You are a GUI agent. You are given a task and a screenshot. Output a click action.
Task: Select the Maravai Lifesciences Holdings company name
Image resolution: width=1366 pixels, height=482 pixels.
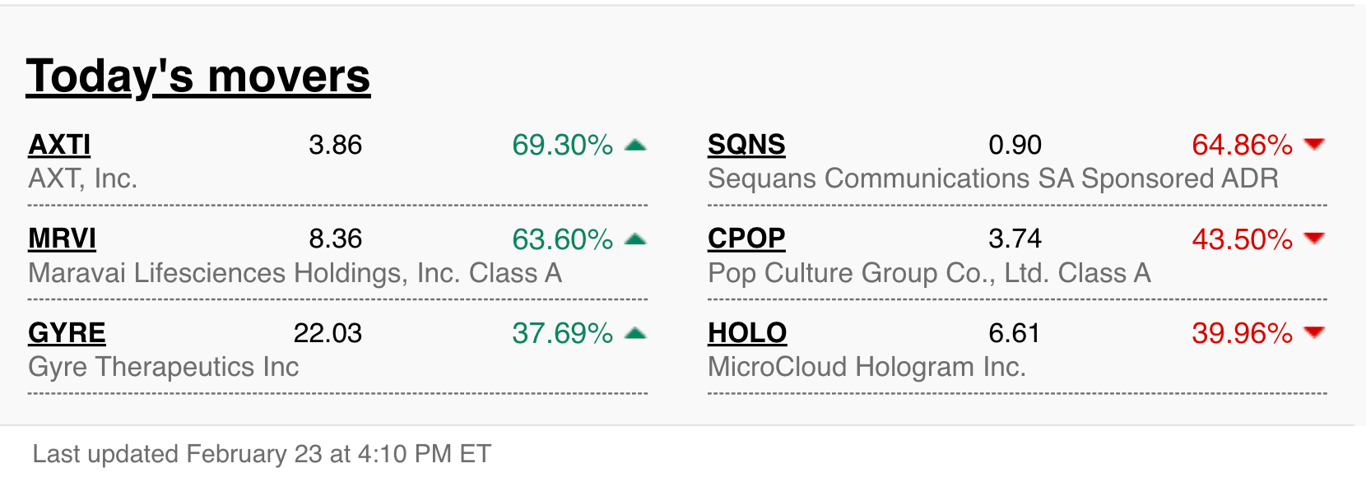click(295, 273)
